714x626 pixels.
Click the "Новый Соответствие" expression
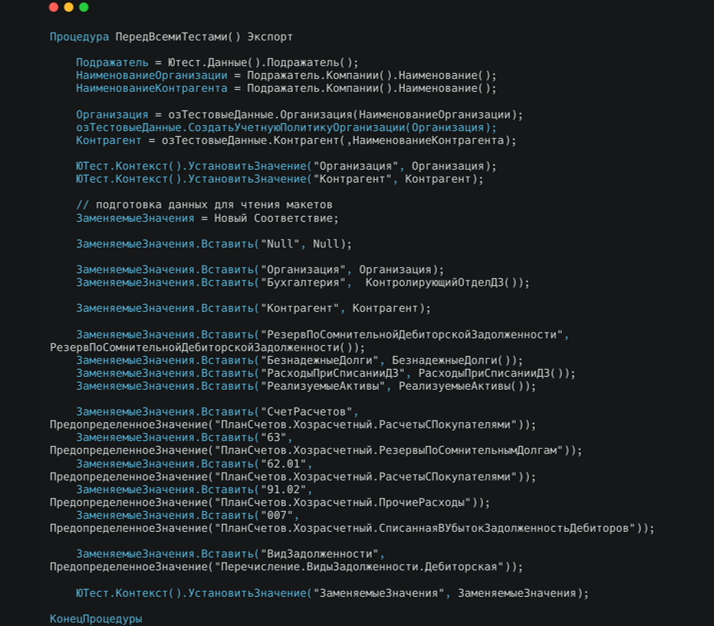(x=276, y=218)
